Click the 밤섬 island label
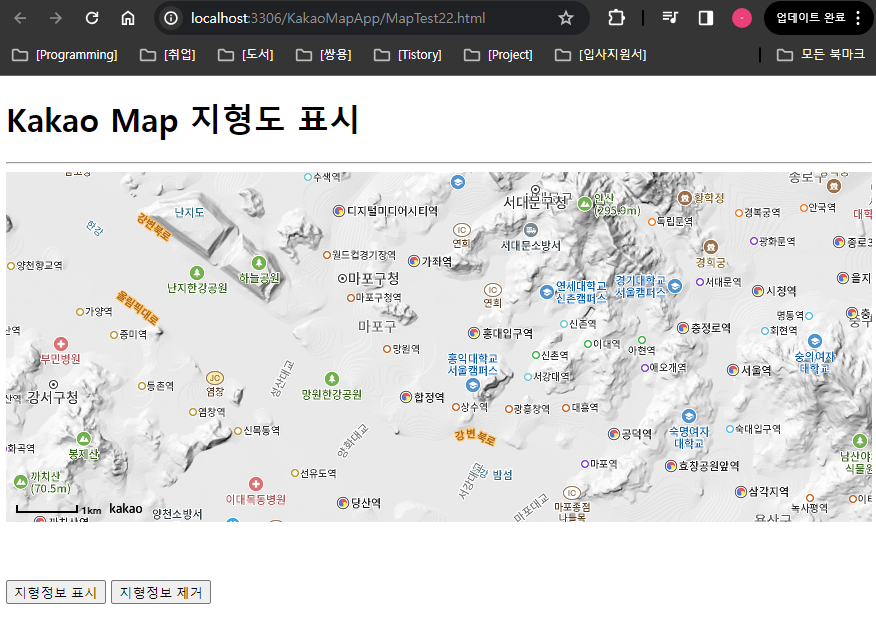The height and width of the screenshot is (642, 876). coord(502,475)
